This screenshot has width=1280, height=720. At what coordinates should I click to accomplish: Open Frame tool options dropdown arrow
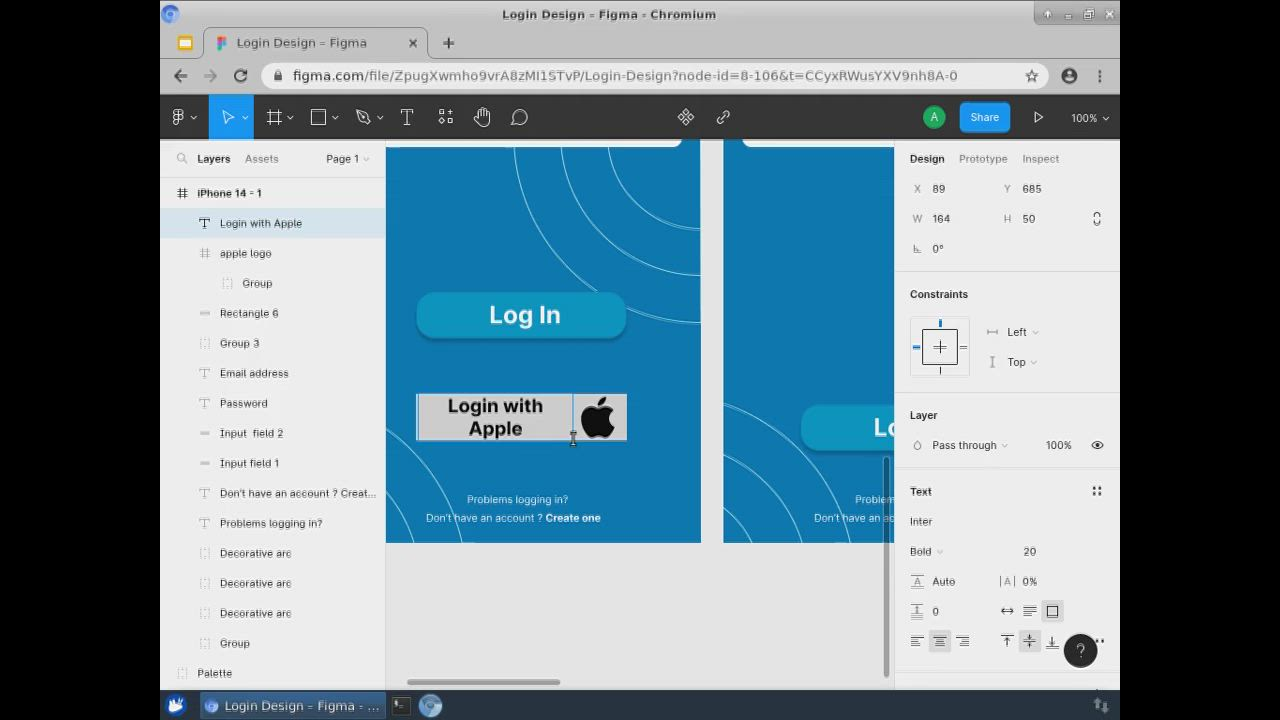[x=291, y=118]
